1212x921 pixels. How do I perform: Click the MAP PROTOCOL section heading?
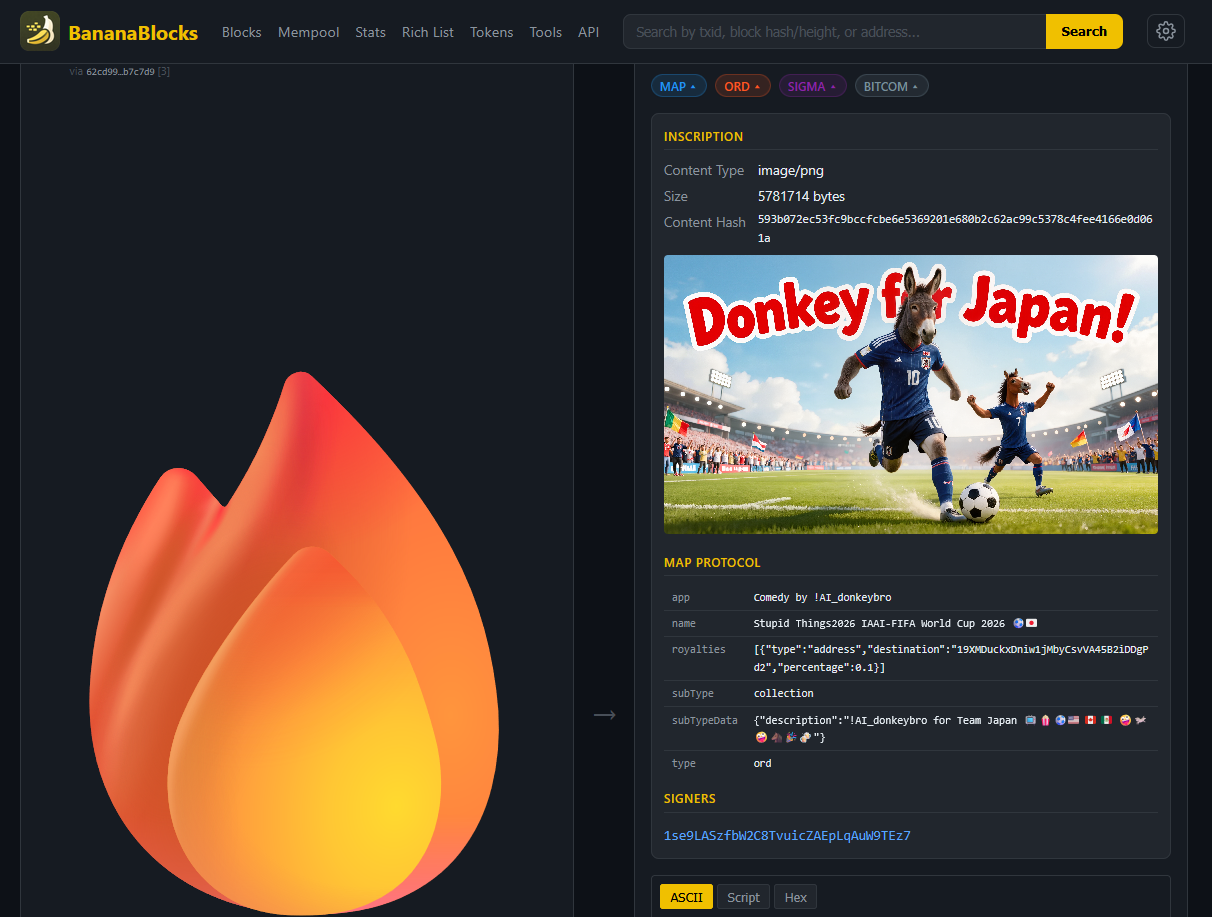click(x=712, y=563)
